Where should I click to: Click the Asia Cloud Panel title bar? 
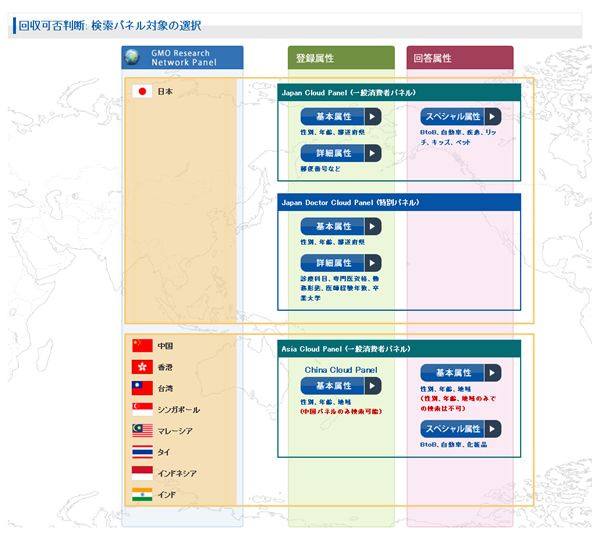click(399, 349)
